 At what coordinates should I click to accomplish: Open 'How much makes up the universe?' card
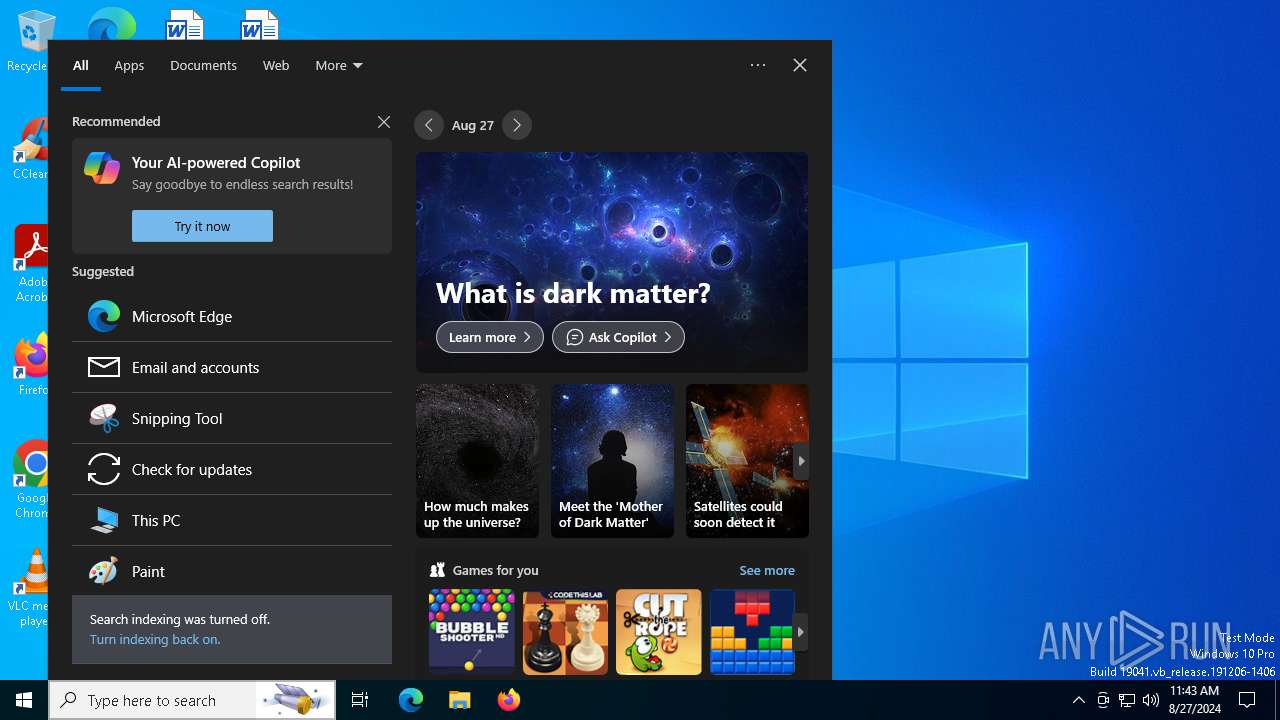(x=477, y=461)
